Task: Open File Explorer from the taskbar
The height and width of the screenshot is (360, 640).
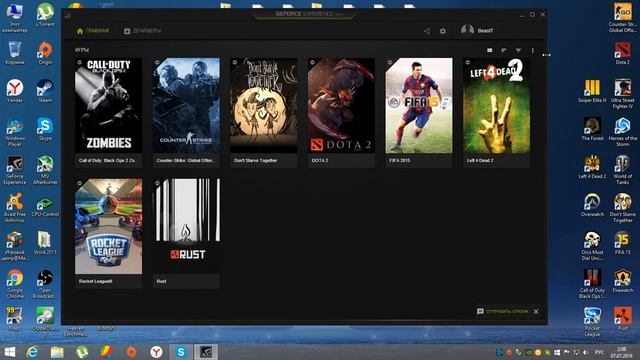Action: (x=57, y=352)
